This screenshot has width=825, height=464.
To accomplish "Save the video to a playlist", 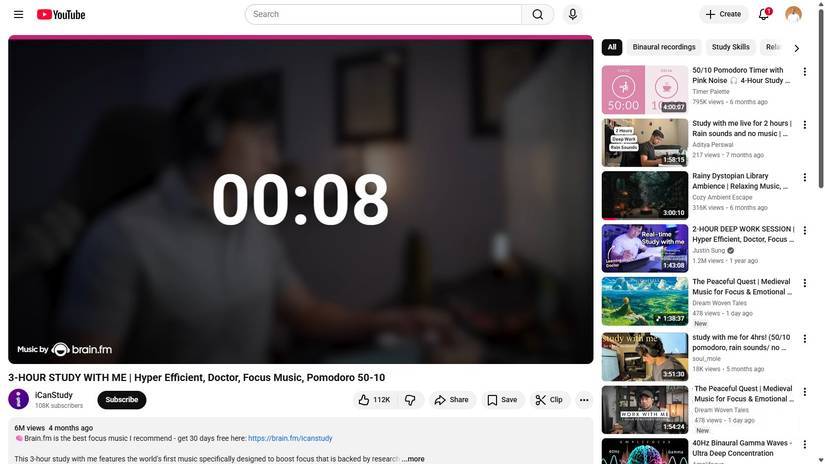I will point(502,400).
